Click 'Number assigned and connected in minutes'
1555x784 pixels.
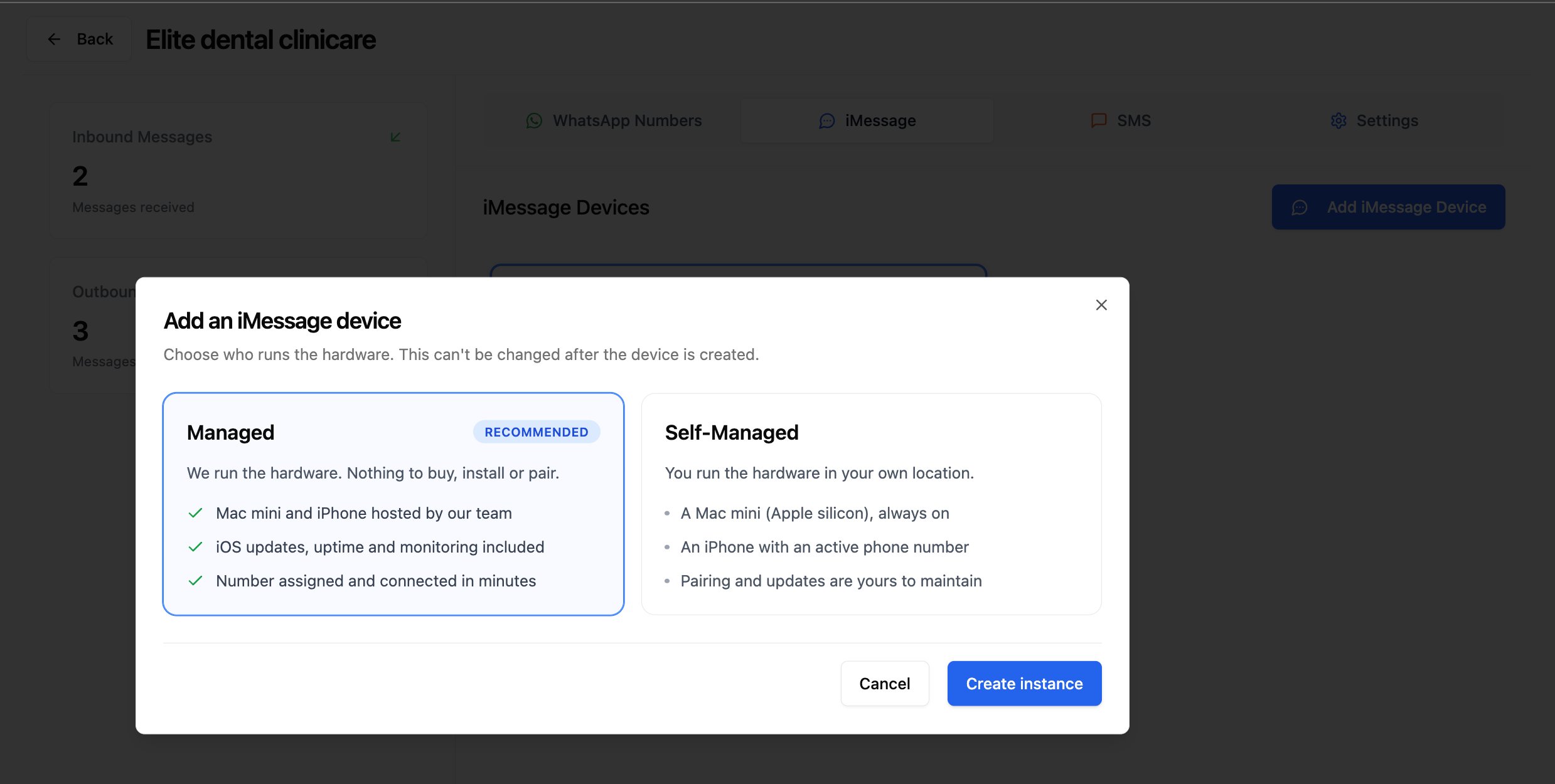[376, 581]
